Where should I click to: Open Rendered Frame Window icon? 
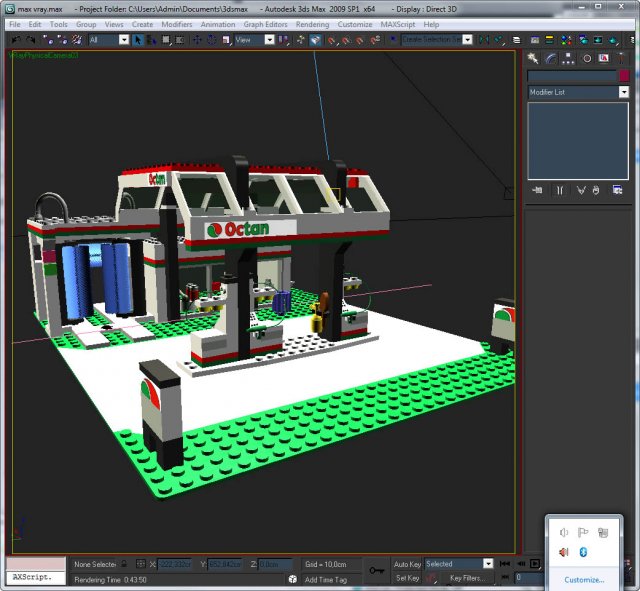pos(598,40)
